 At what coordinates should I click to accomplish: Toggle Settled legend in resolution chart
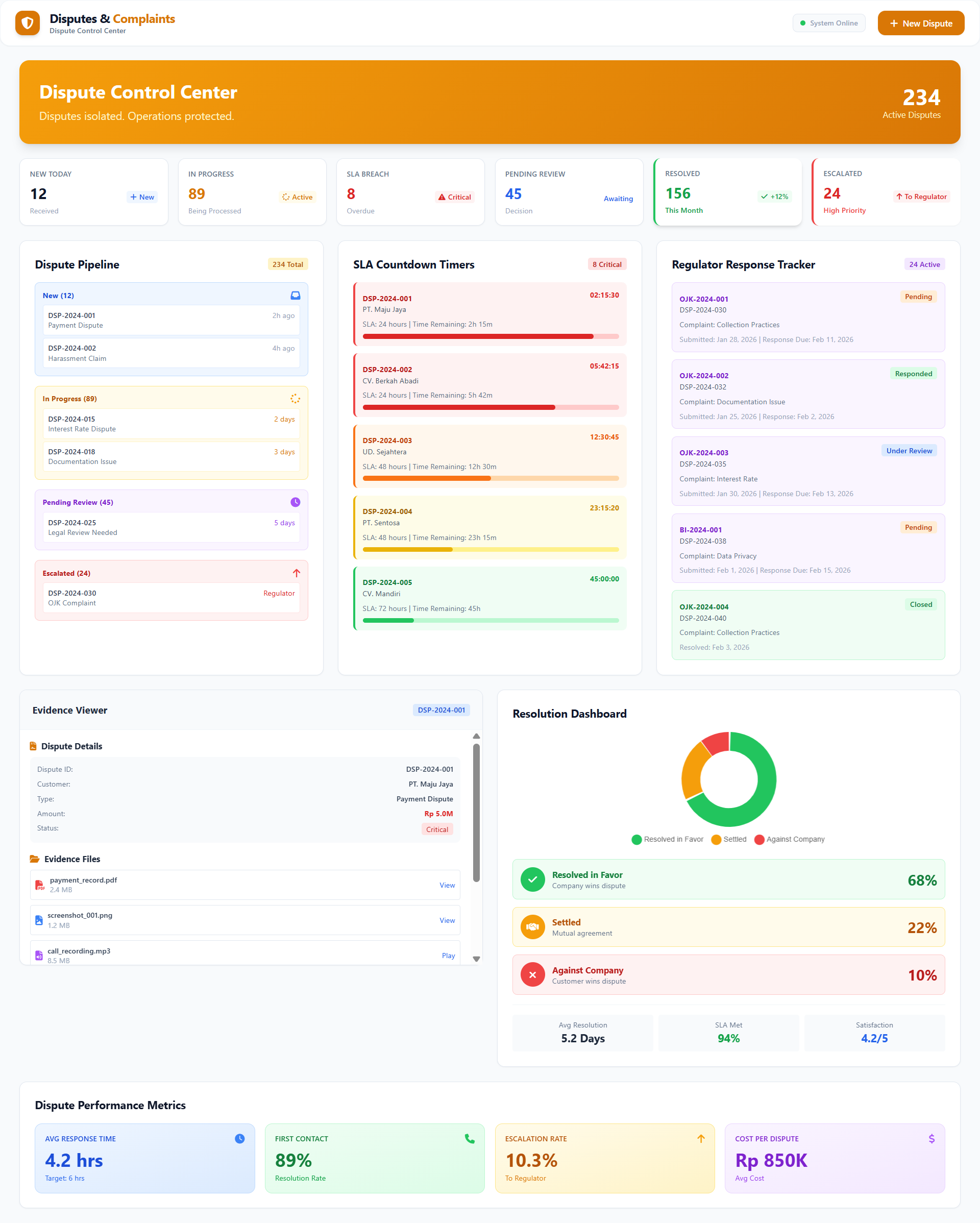[x=729, y=839]
